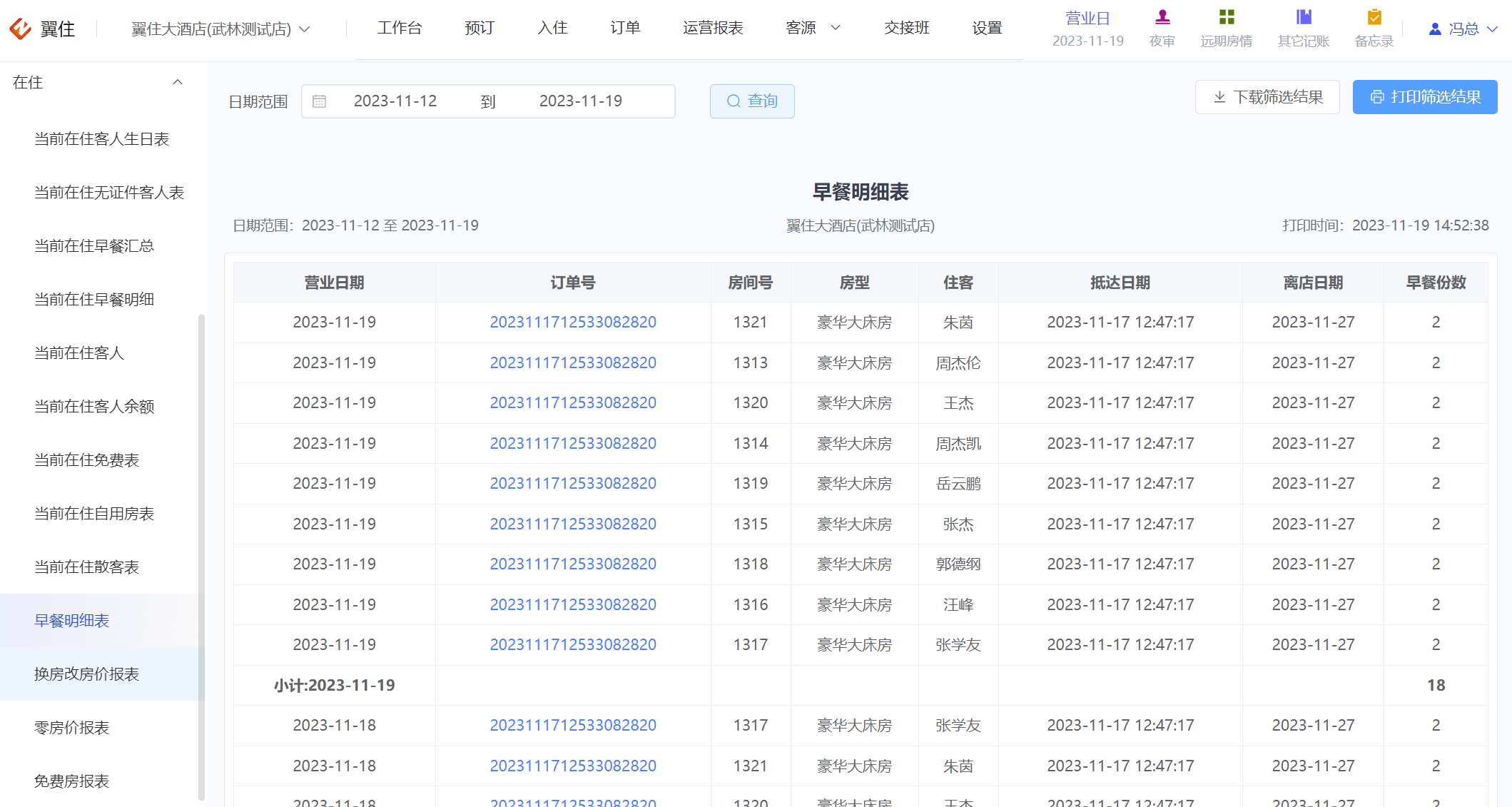Click the 小计:2023-11-19 subtotal row label
Viewport: 1512px width, 807px height.
(x=335, y=686)
